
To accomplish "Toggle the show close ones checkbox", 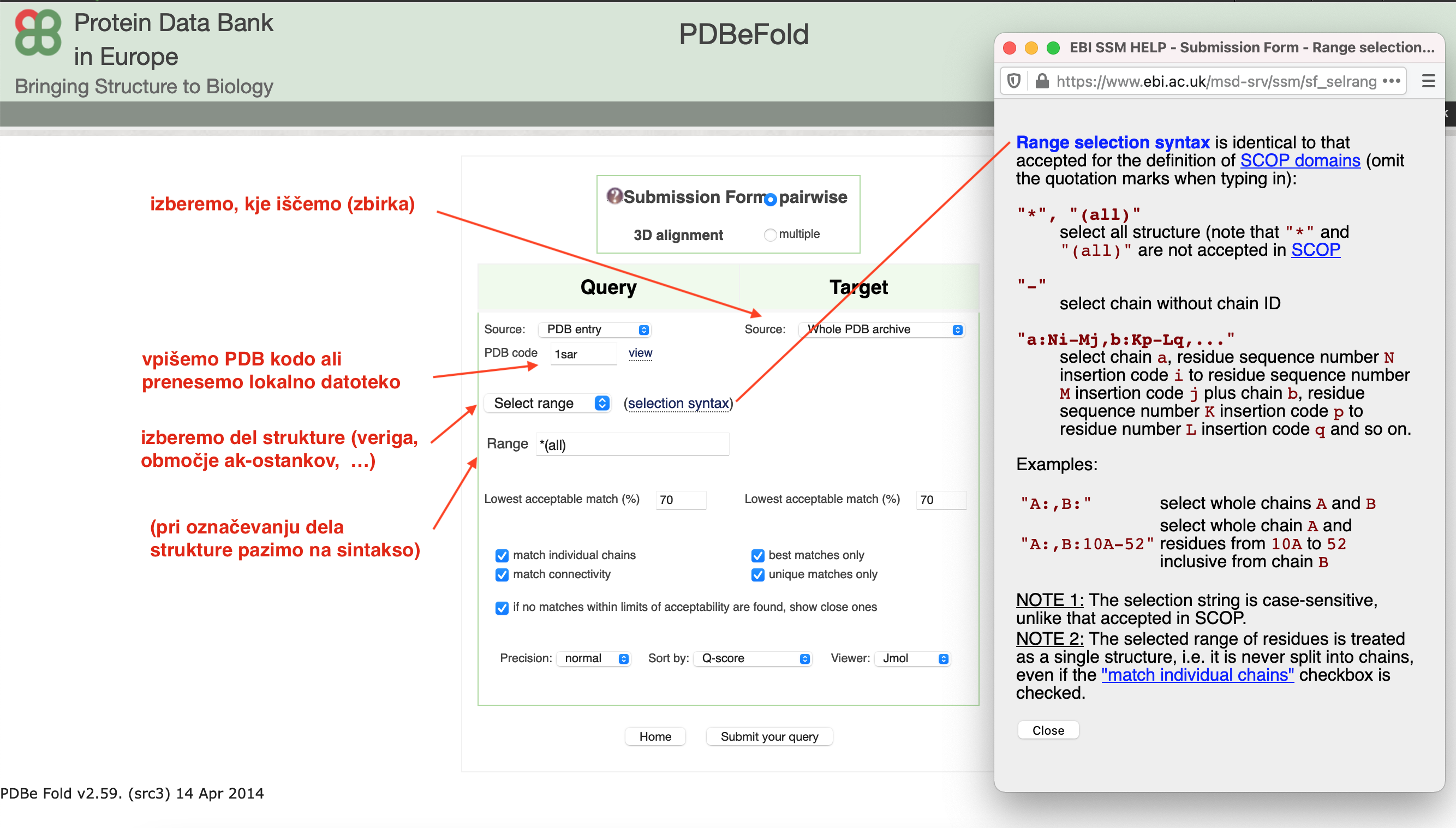I will [502, 608].
